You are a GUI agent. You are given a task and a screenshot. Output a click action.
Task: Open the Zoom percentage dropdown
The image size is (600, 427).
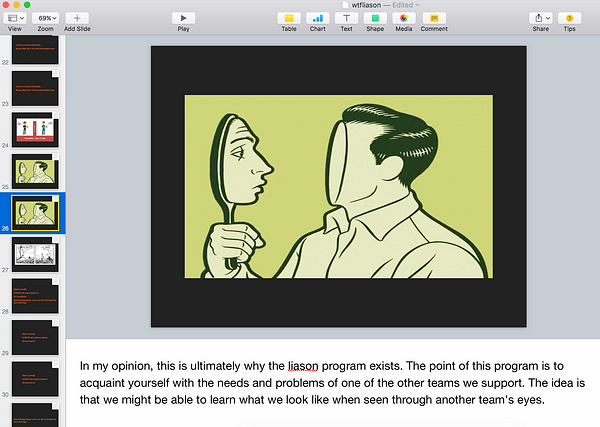[45, 18]
